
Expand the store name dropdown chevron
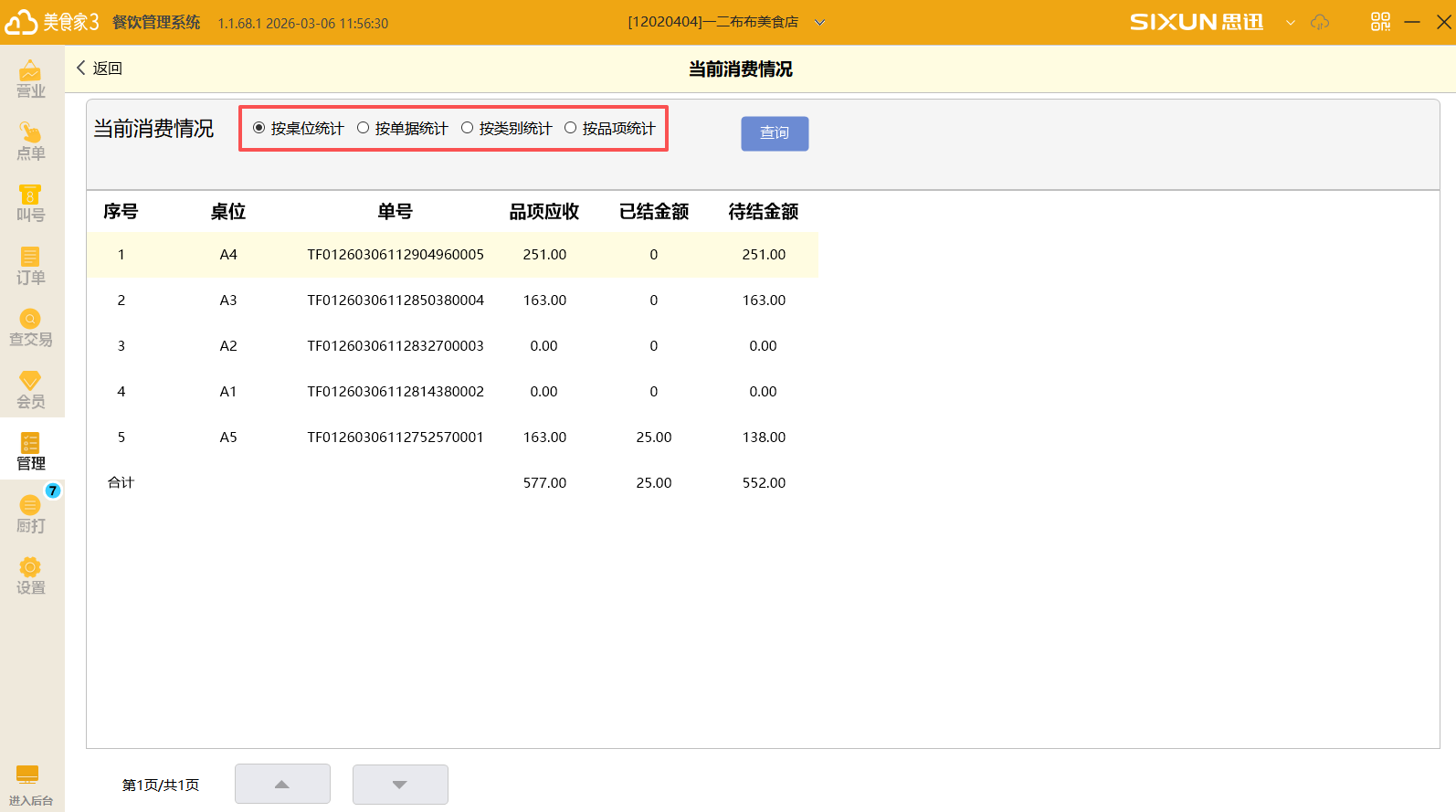(819, 23)
